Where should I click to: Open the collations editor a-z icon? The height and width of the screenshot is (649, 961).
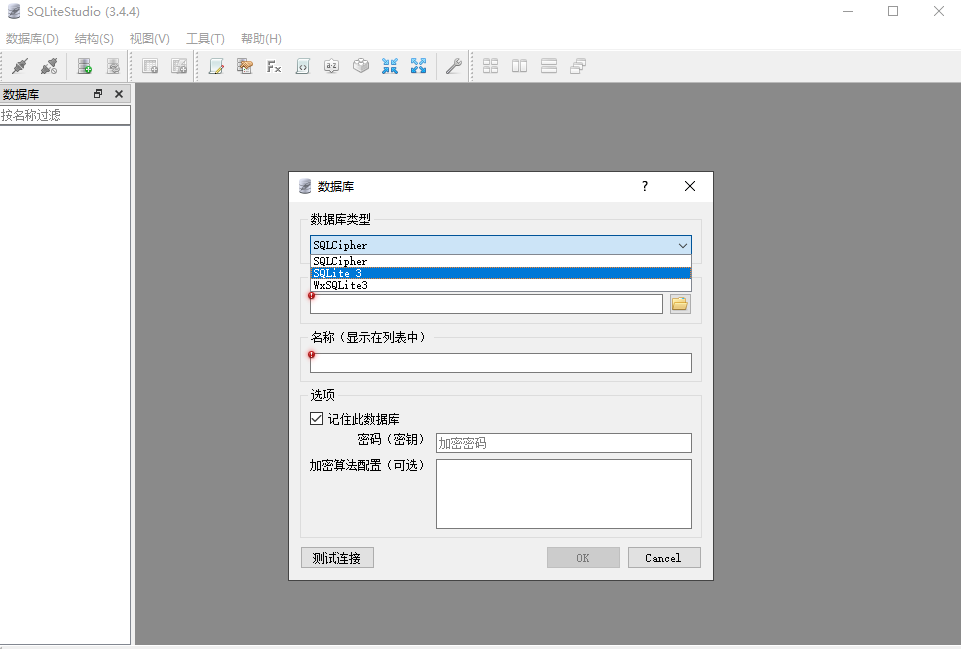click(332, 66)
